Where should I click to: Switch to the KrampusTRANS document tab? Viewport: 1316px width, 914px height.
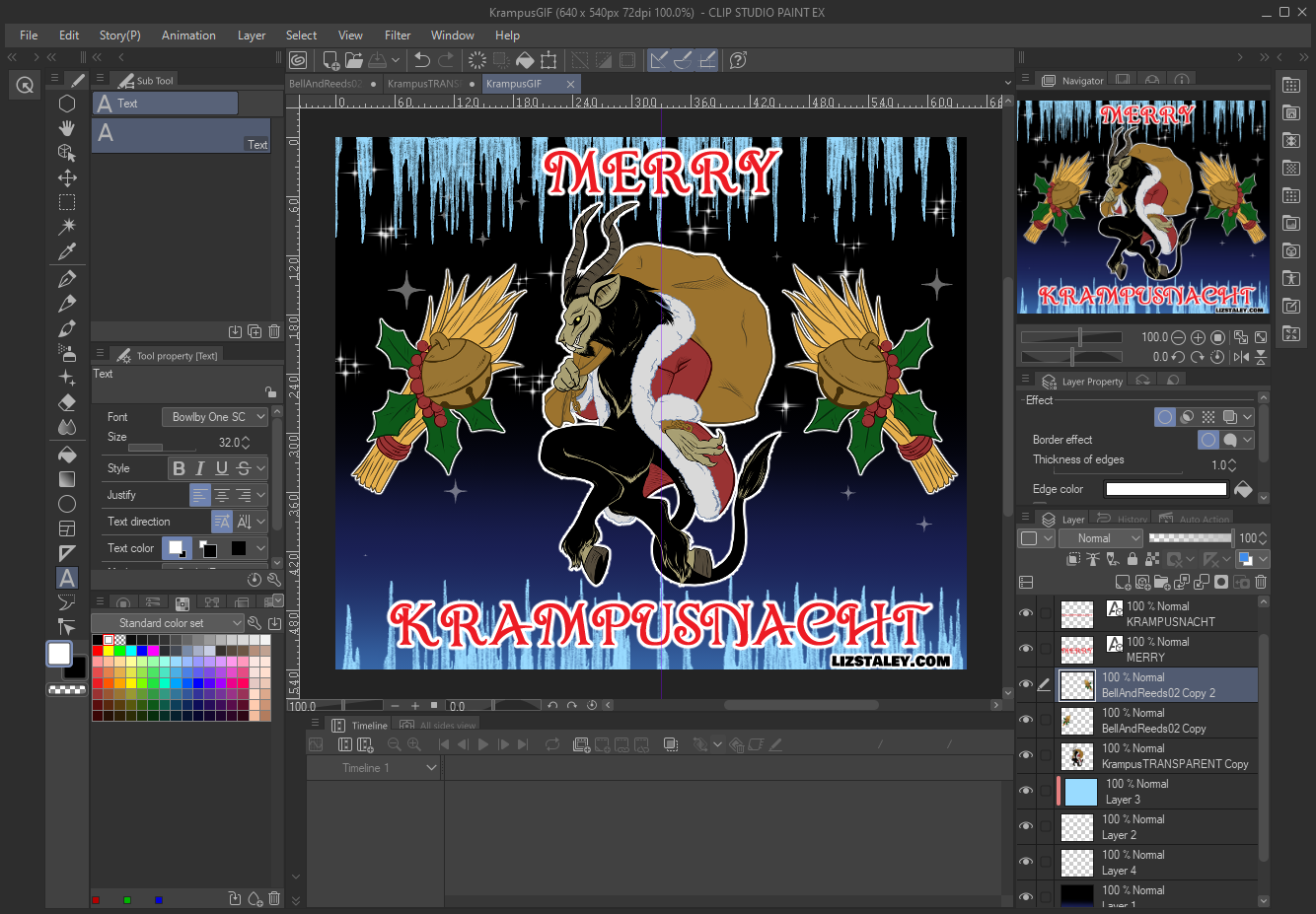pyautogui.click(x=424, y=84)
